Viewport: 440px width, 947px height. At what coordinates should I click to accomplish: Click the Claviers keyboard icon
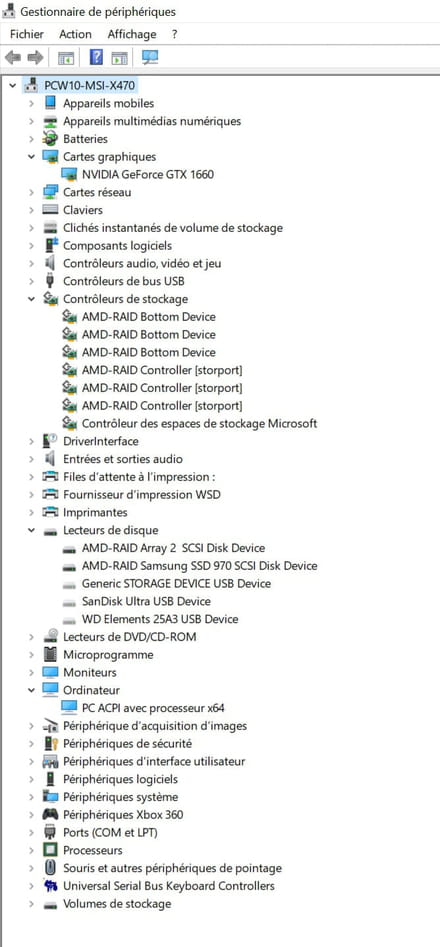[51, 210]
